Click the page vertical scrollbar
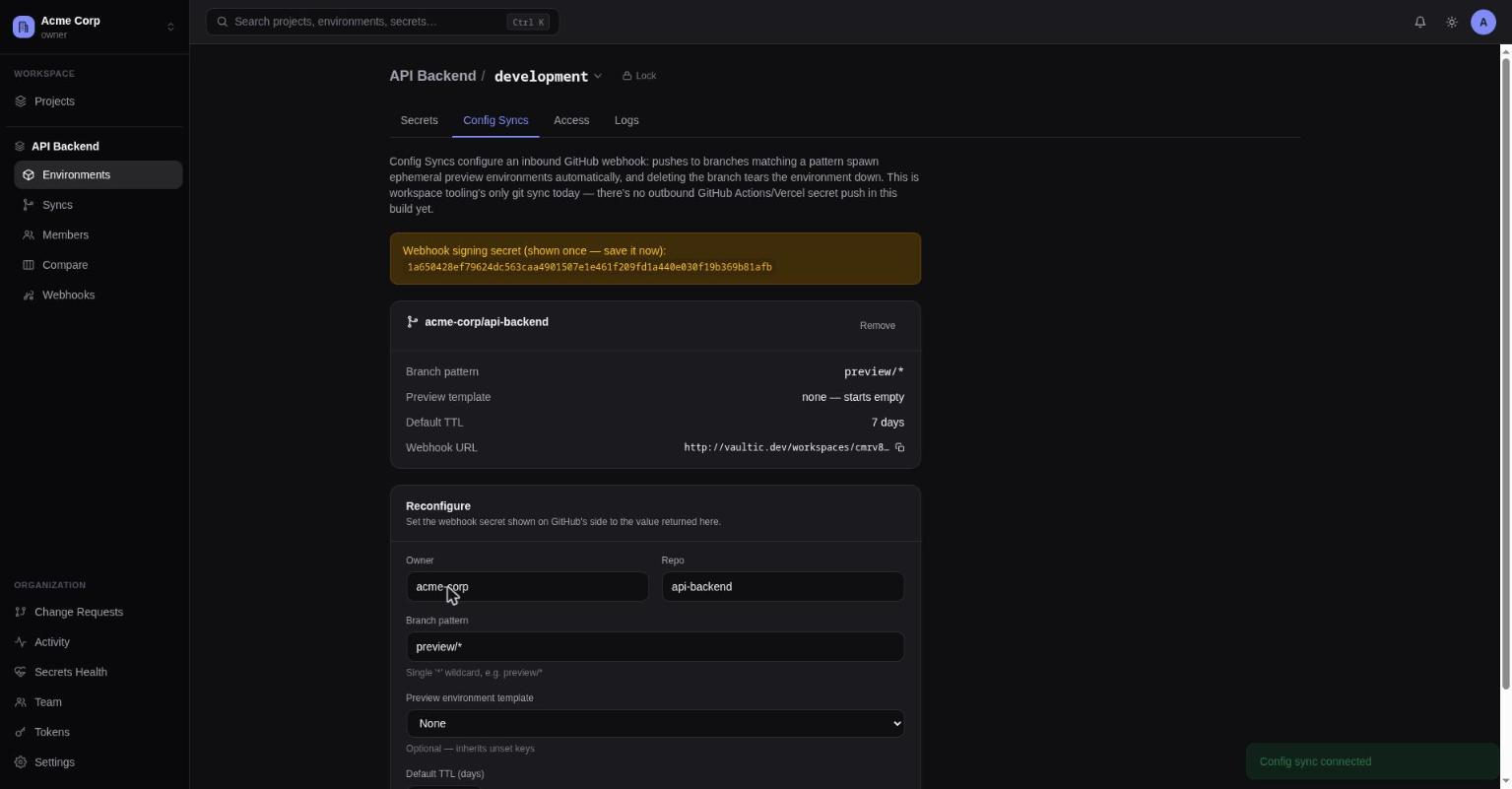1512x789 pixels. [x=1505, y=374]
